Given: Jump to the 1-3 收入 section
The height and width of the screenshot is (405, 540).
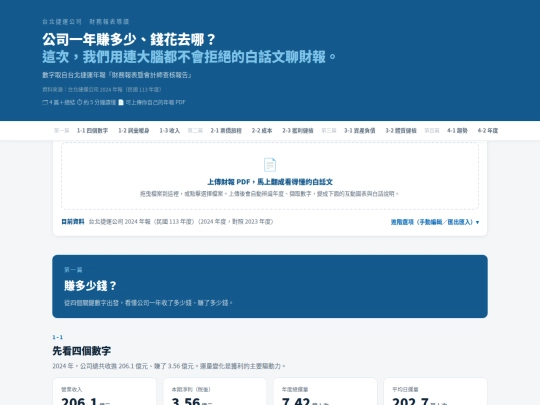Looking at the screenshot, I should point(169,131).
